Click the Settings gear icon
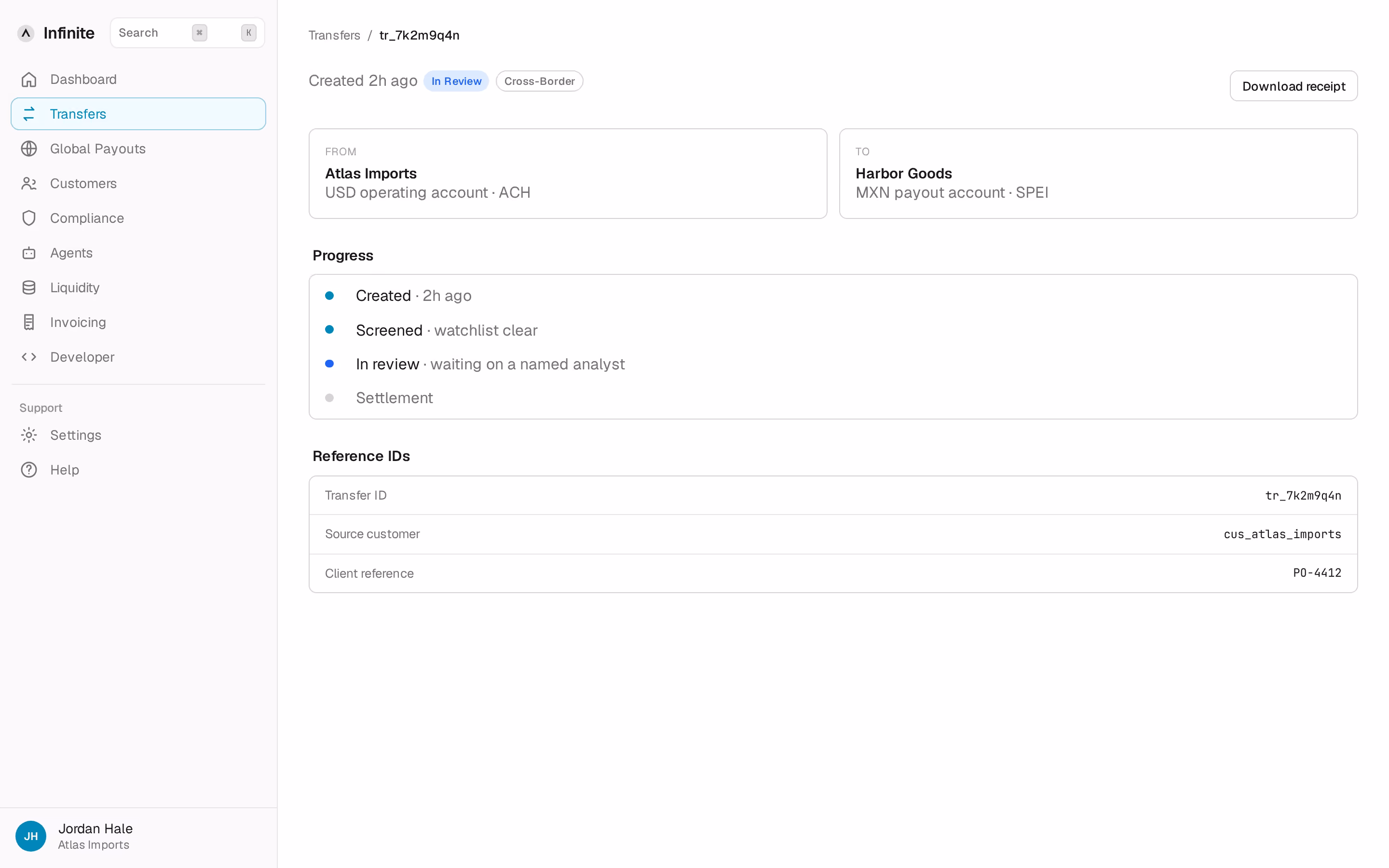 point(29,435)
